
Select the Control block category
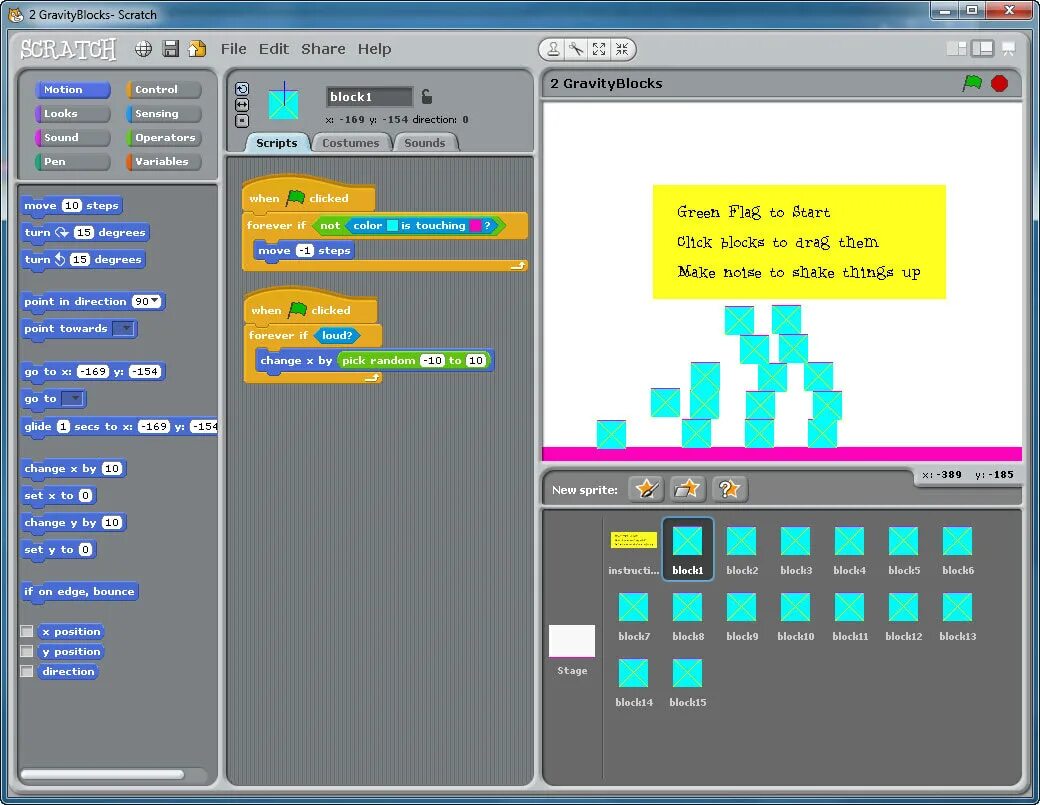point(163,90)
